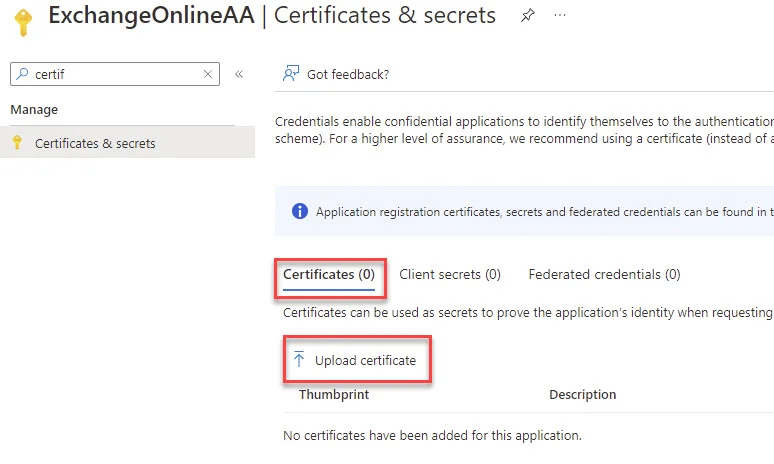This screenshot has height=464, width=774.
Task: Open the ellipsis more options menu
Action: [x=560, y=15]
